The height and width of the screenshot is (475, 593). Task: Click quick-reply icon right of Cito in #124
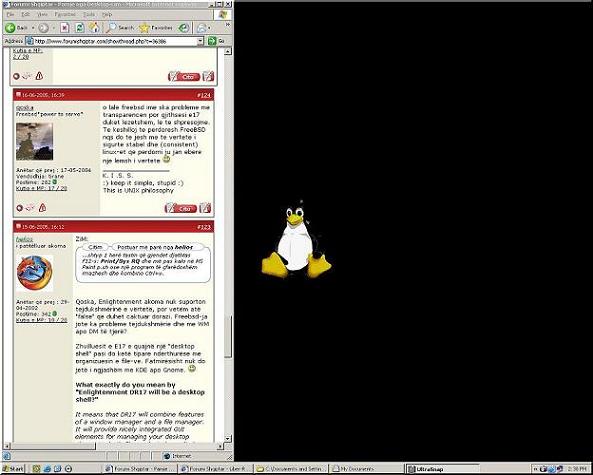pos(205,208)
